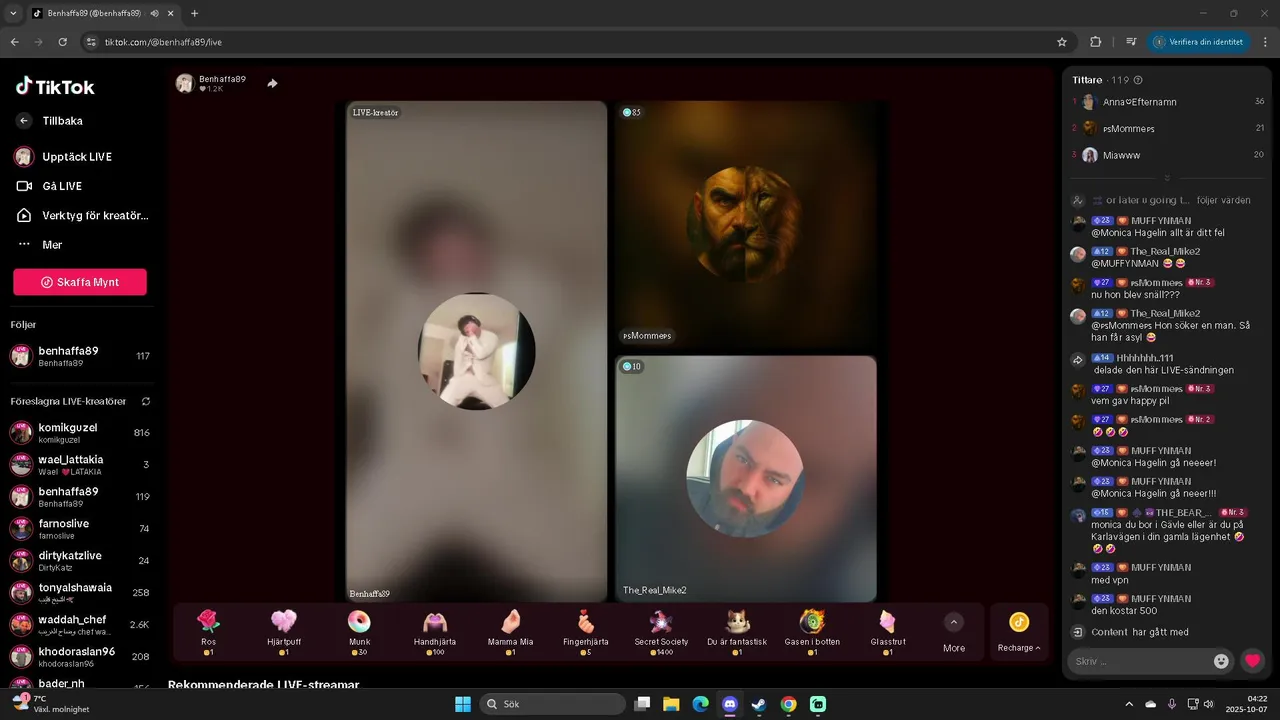Expand More gifts chevron
The image size is (1280, 720).
(x=954, y=622)
